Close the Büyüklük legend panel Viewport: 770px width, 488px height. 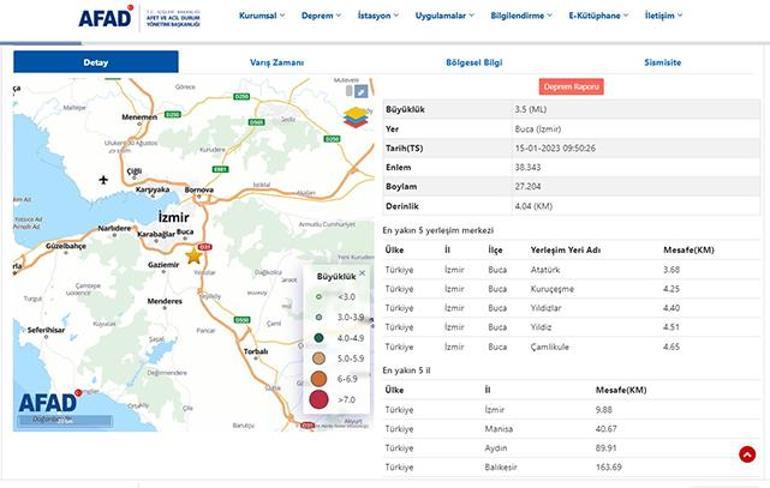(x=362, y=273)
